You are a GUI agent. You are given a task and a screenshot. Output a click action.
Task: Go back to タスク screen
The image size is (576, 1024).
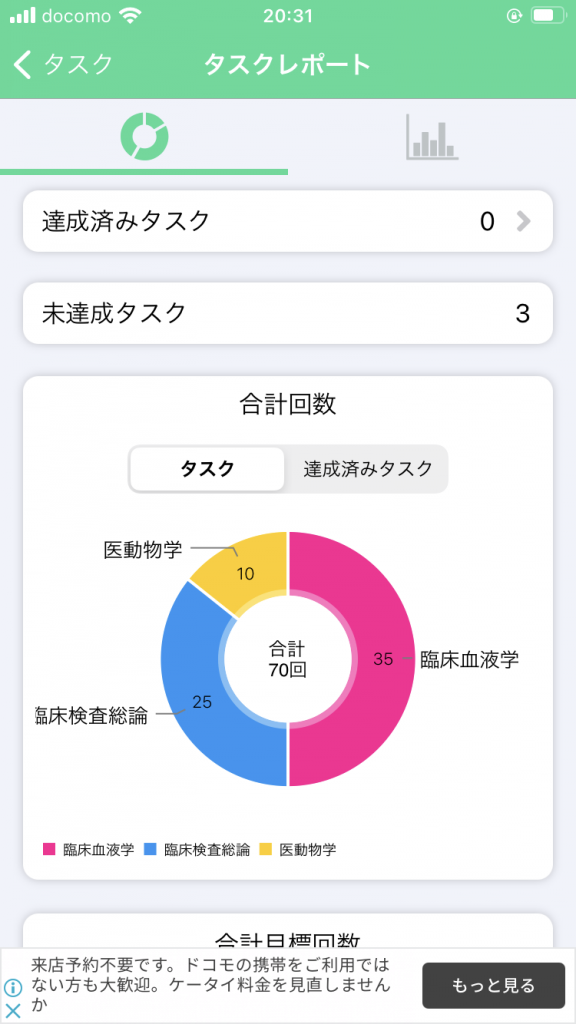63,65
